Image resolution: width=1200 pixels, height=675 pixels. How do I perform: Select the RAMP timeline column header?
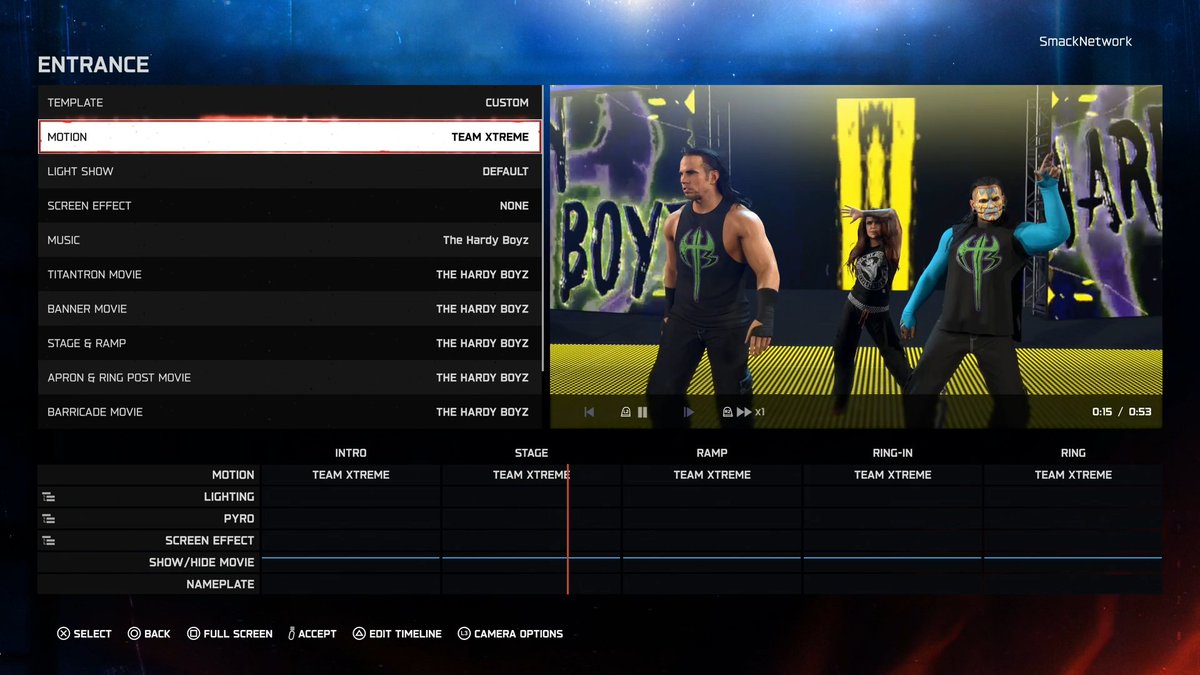point(712,453)
